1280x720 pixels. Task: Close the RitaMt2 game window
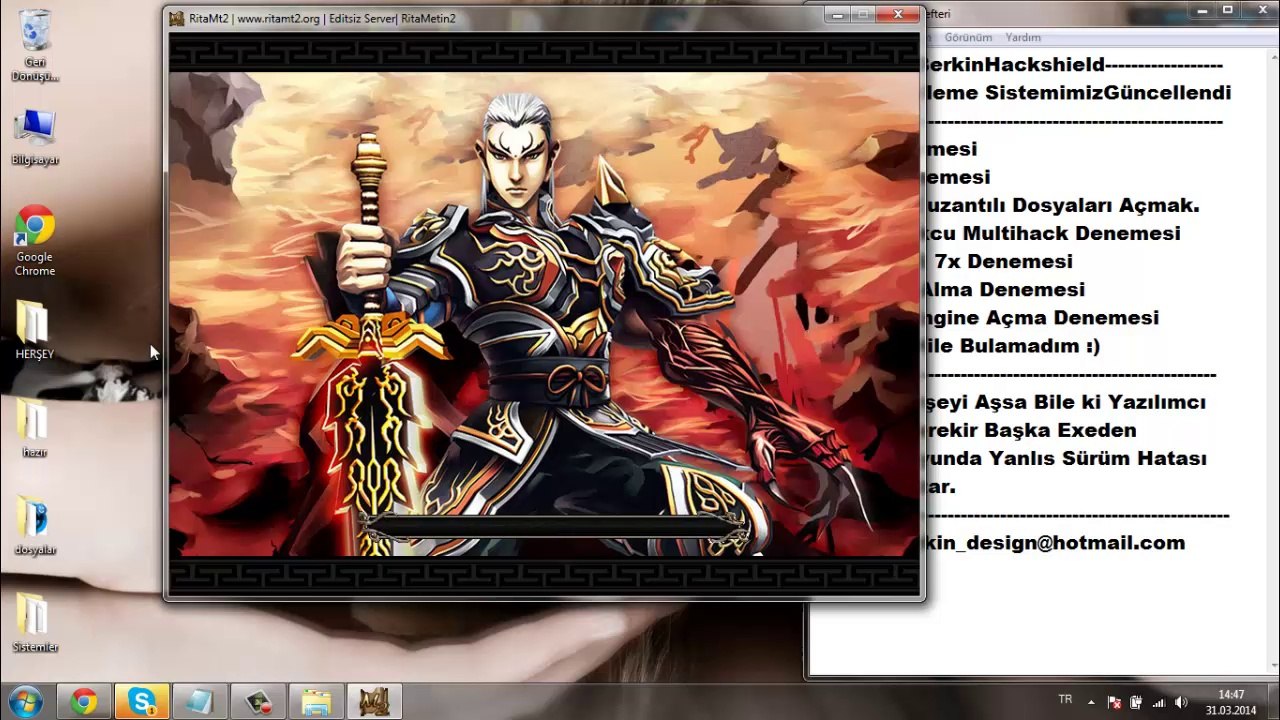point(897,15)
